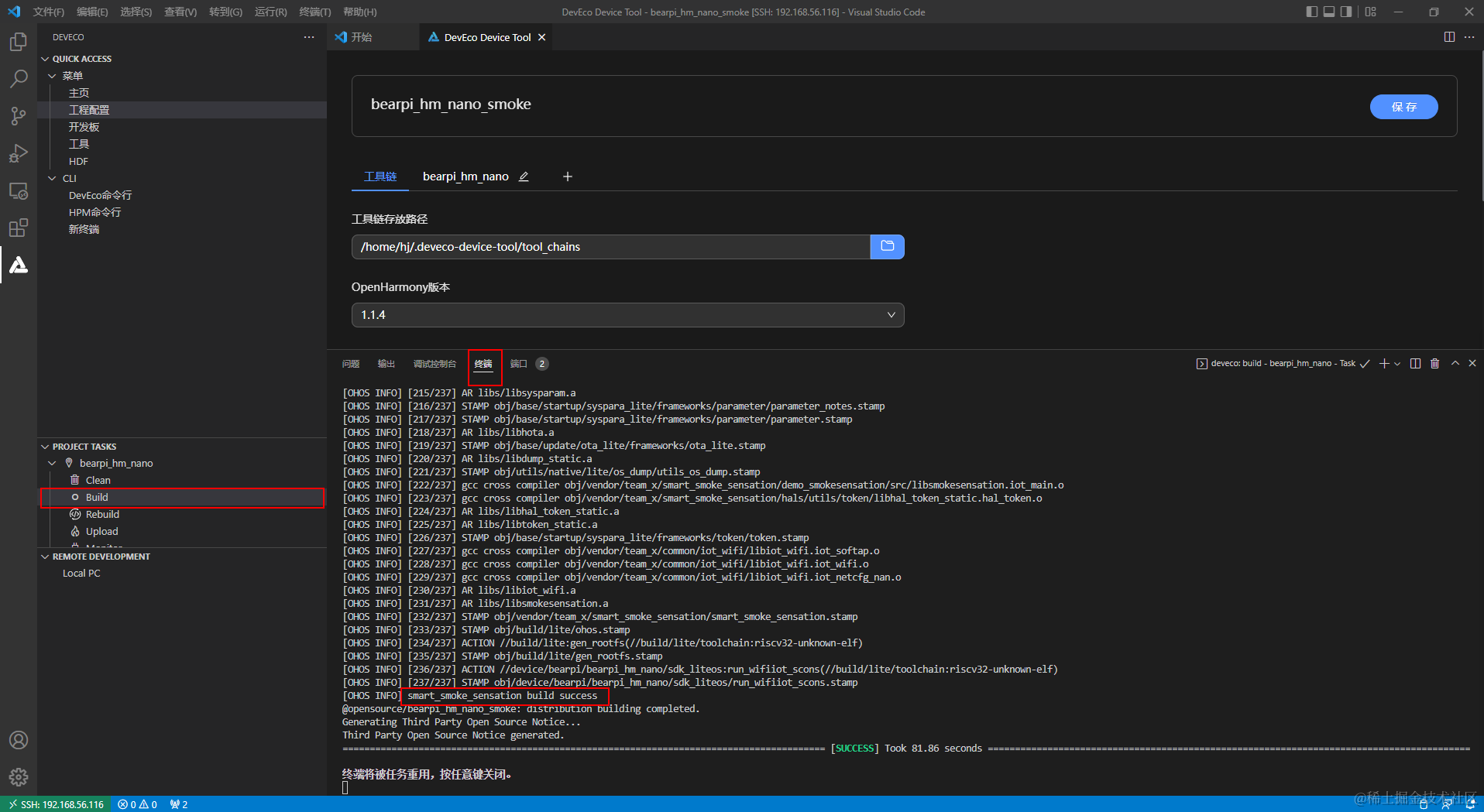Split the terminal panel
The image size is (1484, 812).
pos(1415,363)
